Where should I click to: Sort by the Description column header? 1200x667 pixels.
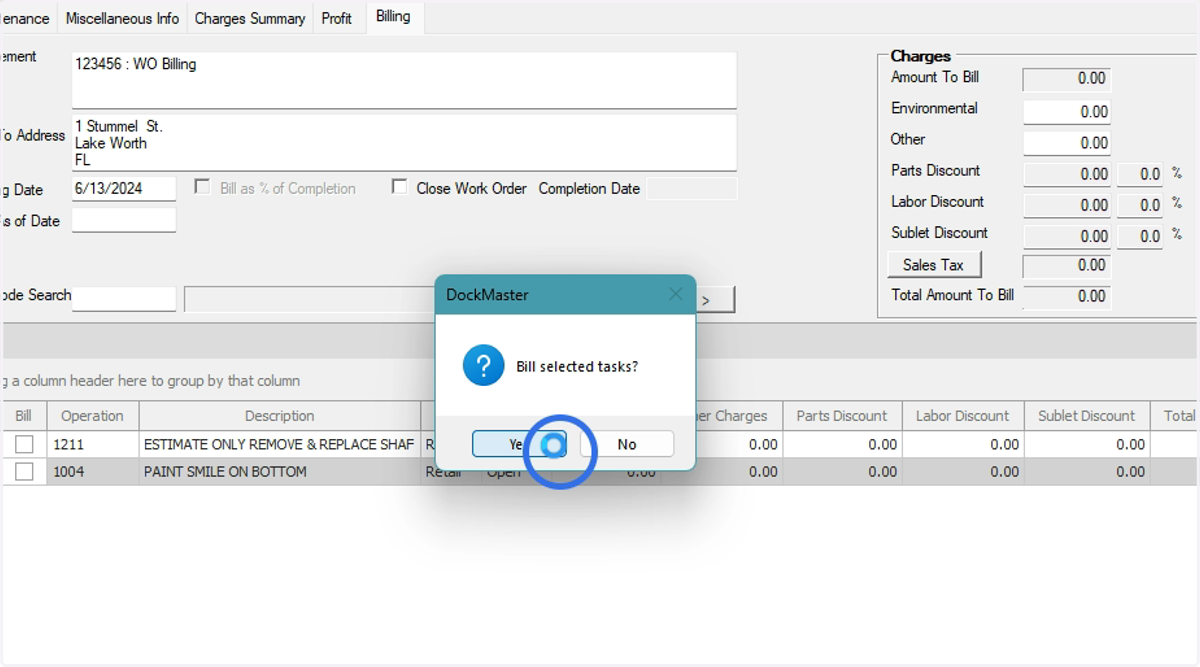click(280, 416)
